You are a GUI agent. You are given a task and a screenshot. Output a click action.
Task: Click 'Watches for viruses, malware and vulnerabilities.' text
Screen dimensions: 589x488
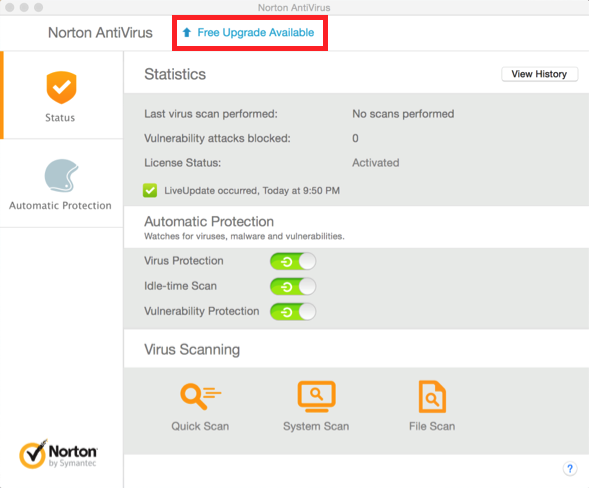click(244, 236)
